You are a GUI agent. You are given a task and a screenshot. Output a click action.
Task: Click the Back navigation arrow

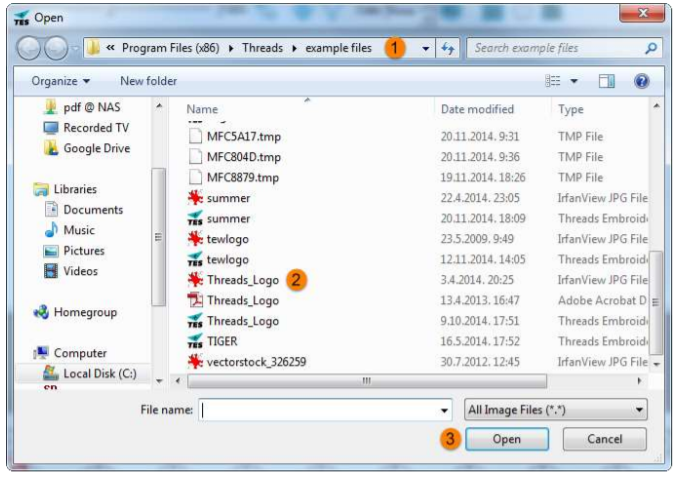pyautogui.click(x=30, y=48)
